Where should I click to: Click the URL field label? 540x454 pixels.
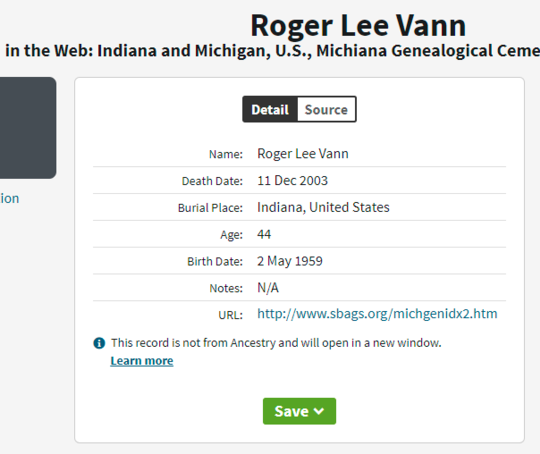[x=230, y=315]
